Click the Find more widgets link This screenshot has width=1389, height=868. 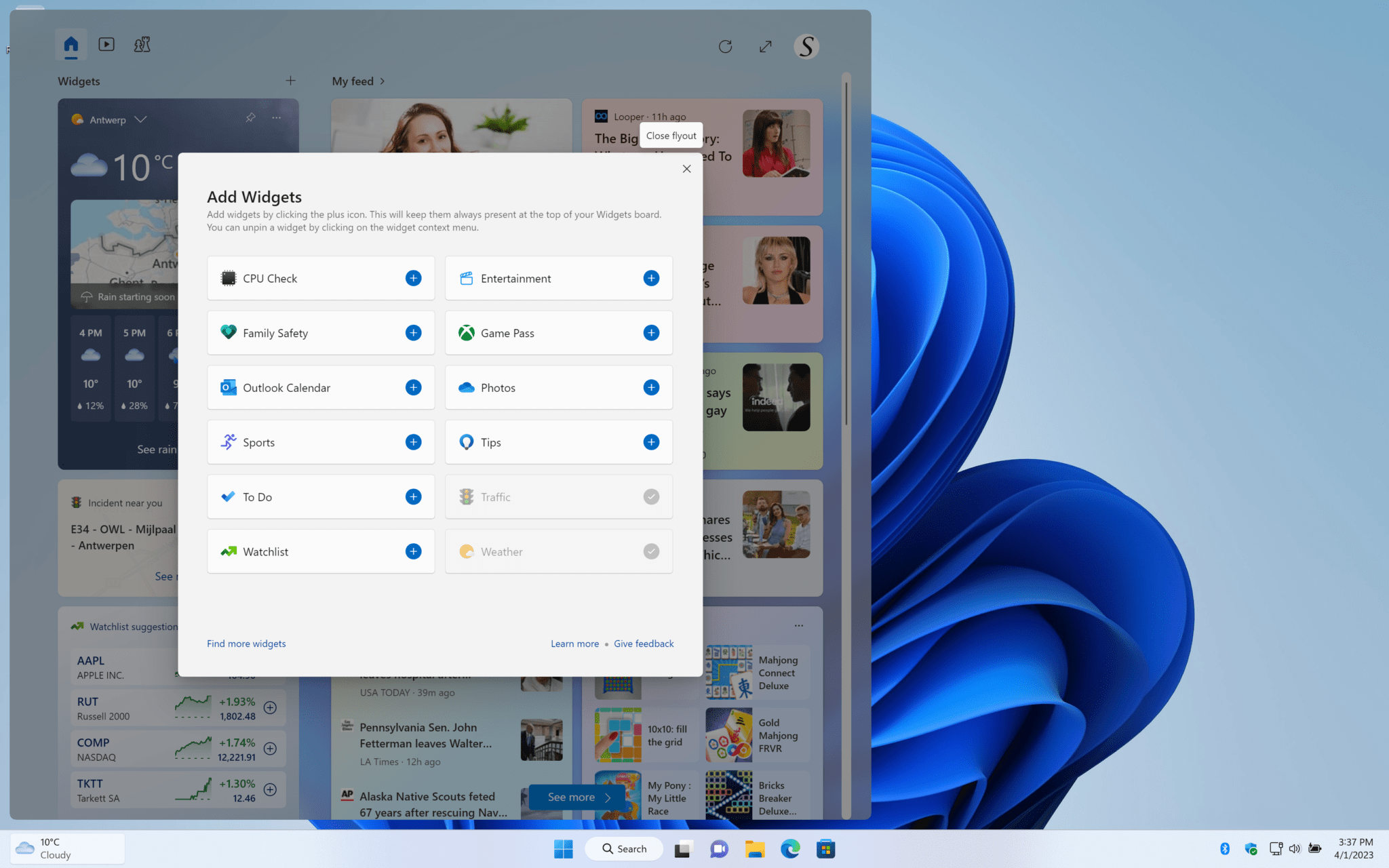click(x=246, y=643)
